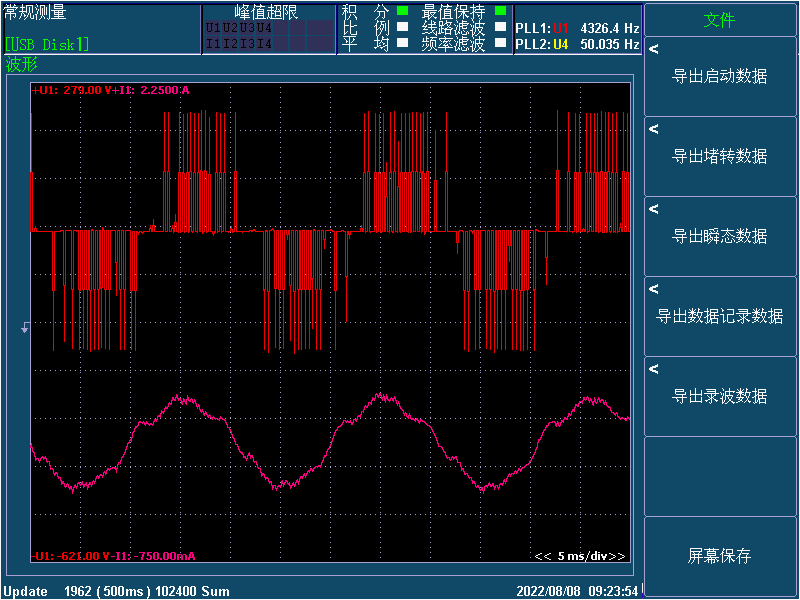Select the U1 peak over-range indicator

213,28
